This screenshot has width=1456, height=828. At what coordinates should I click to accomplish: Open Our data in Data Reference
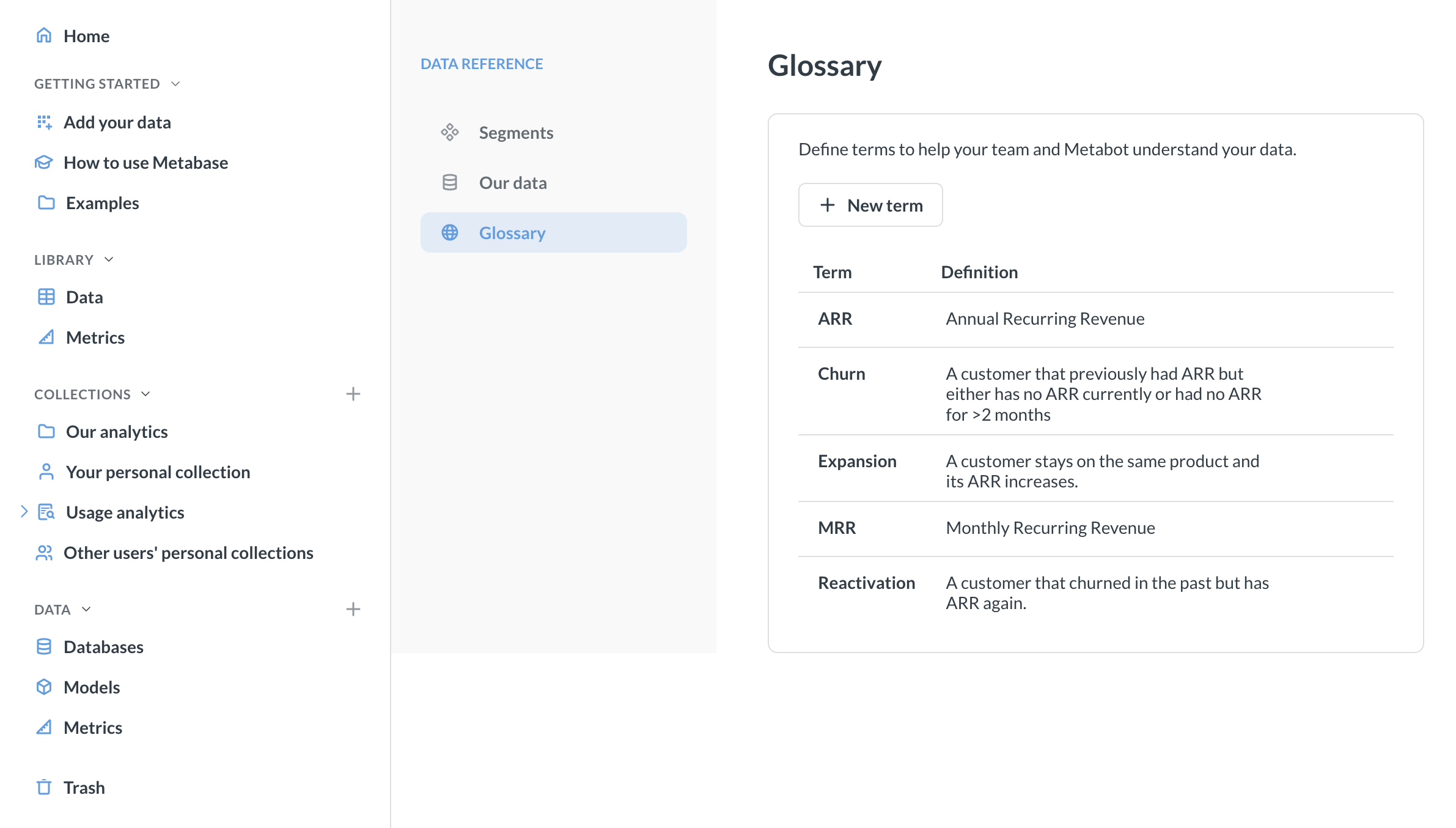pos(554,183)
